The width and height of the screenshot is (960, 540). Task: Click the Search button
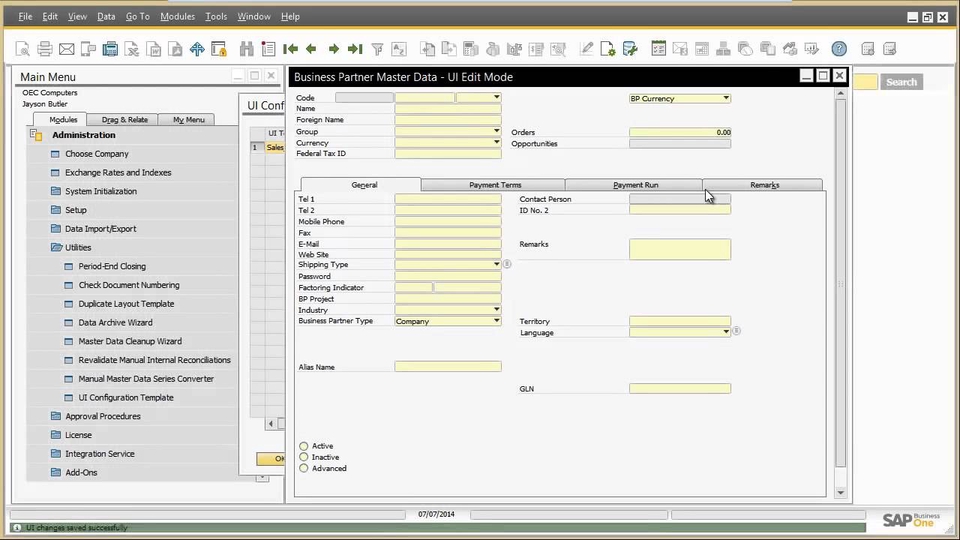click(901, 82)
